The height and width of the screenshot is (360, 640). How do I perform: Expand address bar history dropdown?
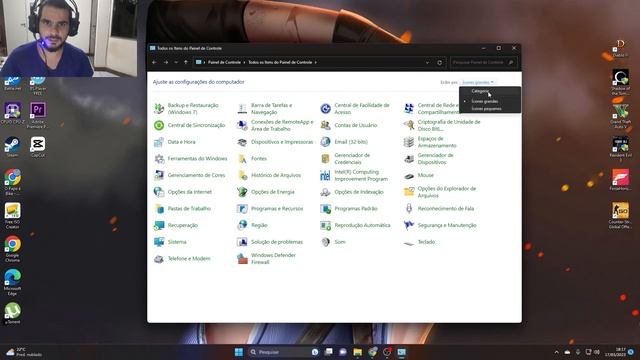coord(427,62)
